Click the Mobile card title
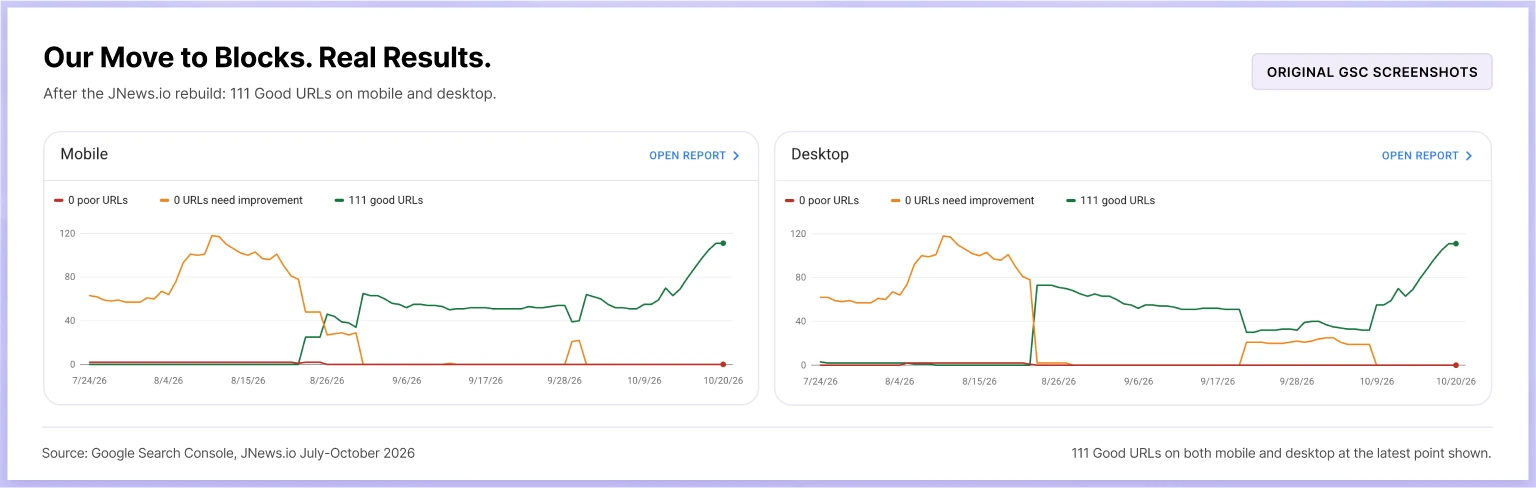This screenshot has width=1536, height=488. pyautogui.click(x=84, y=154)
